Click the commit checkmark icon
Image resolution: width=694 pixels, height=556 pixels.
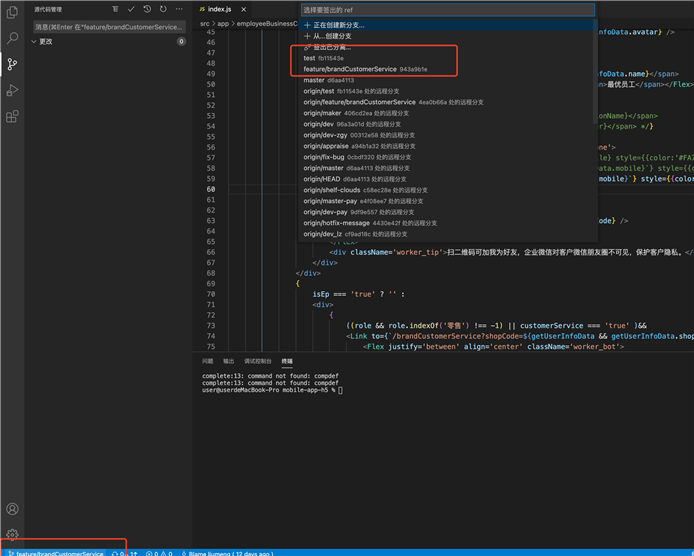tap(131, 9)
